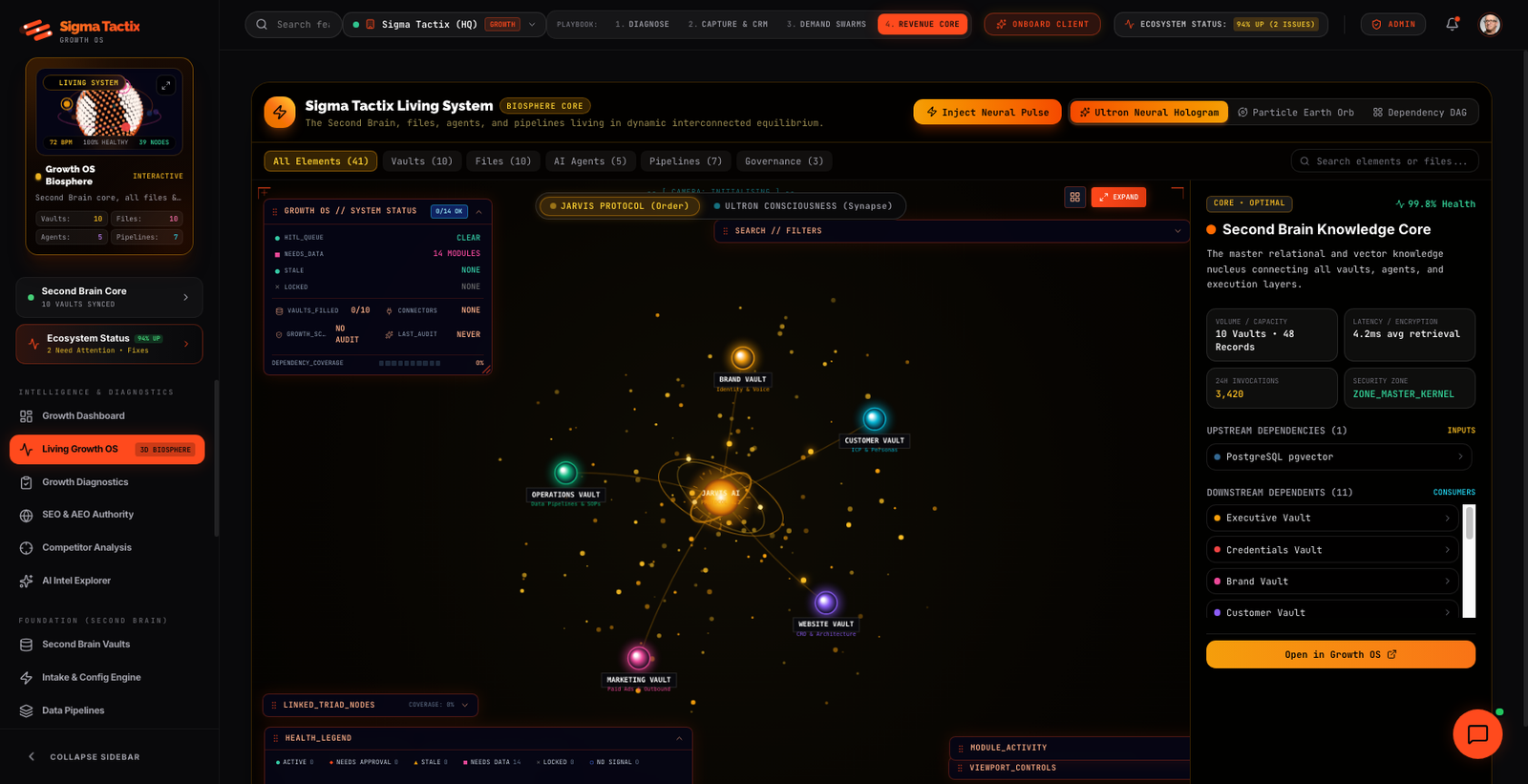Switch view to Dependency DAG
The image size is (1528, 784).
(x=1420, y=113)
